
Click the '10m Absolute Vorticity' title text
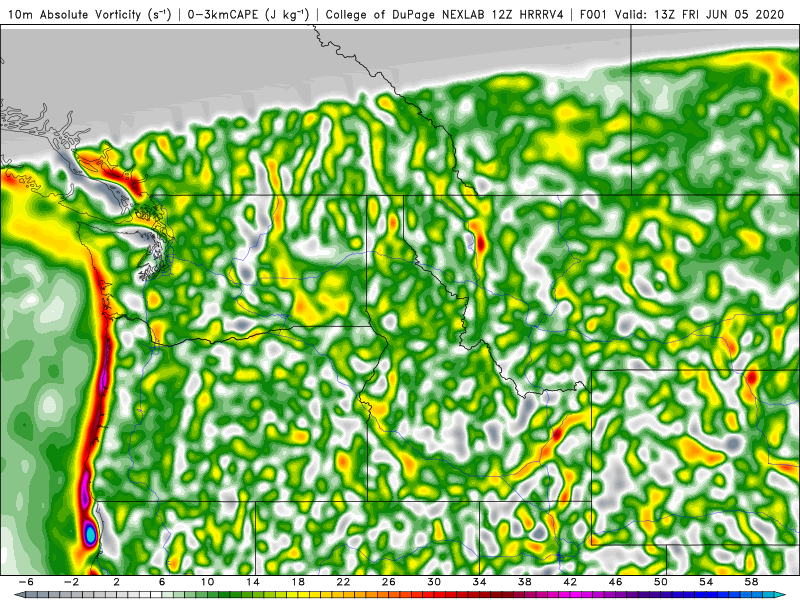coord(74,14)
